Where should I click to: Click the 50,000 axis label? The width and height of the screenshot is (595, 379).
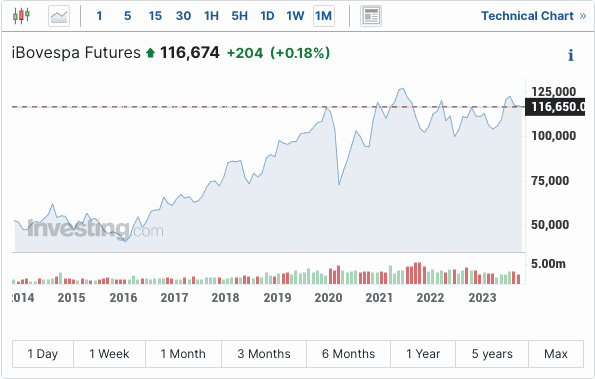pos(550,225)
